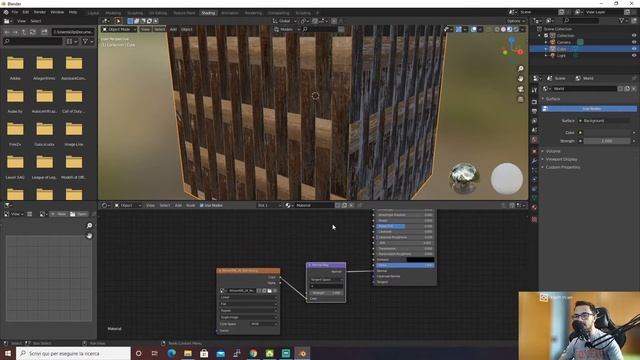The image size is (640, 360).
Task: Click the file browser path field
Action: tap(73, 32)
